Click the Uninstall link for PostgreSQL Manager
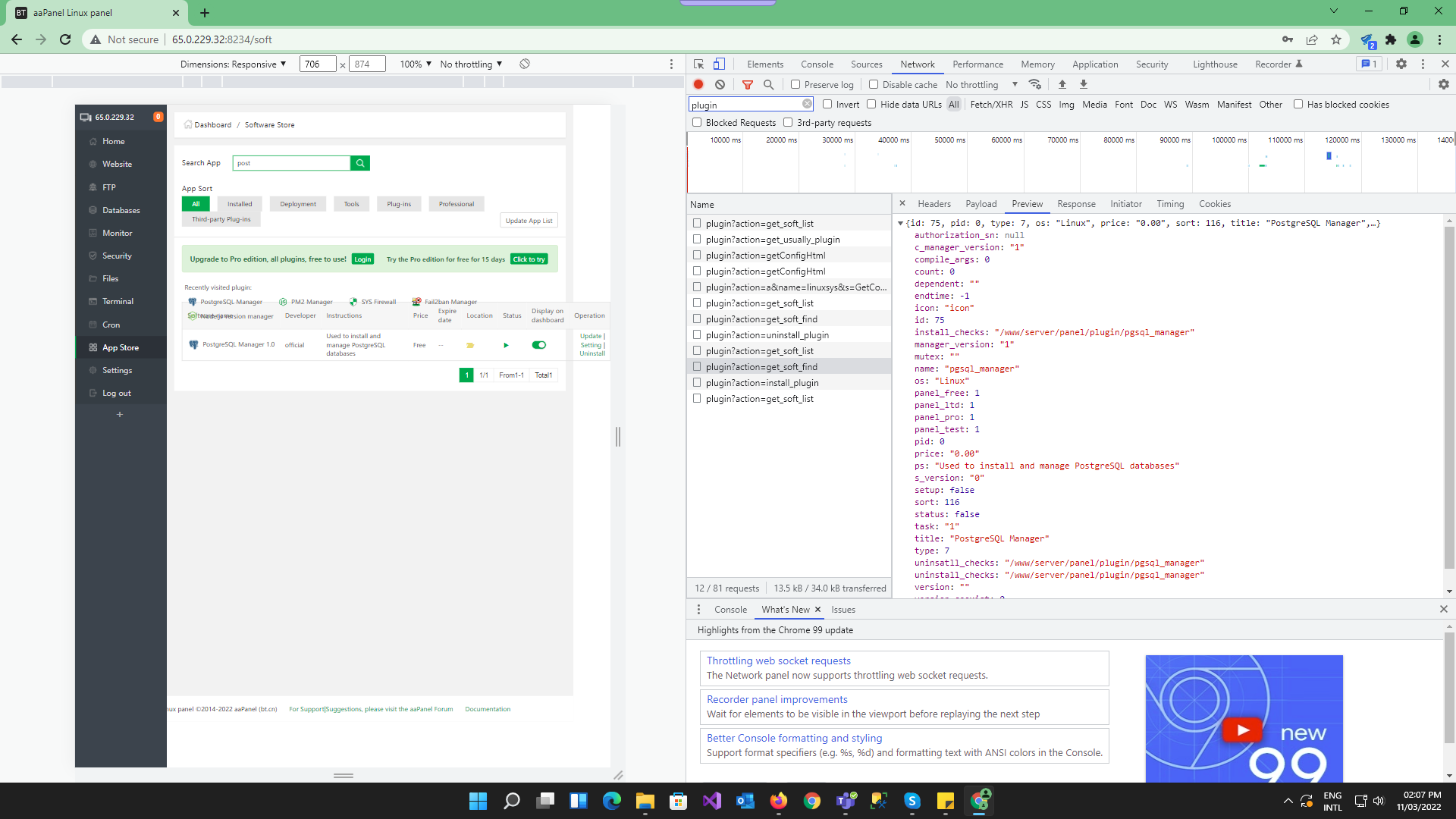 [591, 354]
